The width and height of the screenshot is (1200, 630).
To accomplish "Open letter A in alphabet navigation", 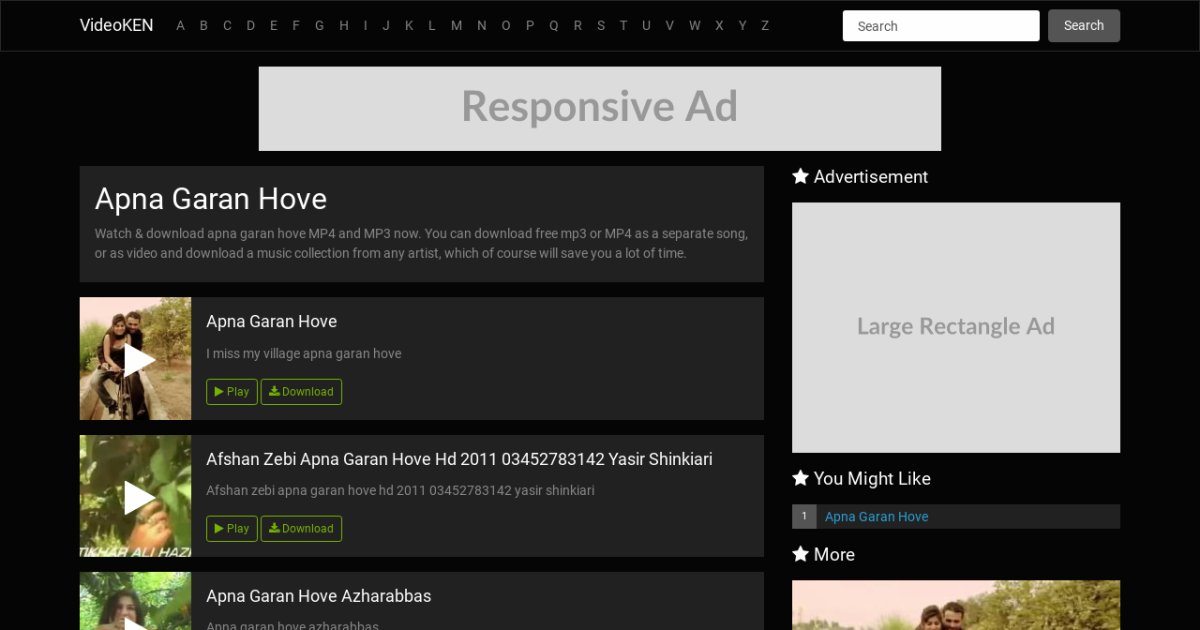I will tap(180, 26).
